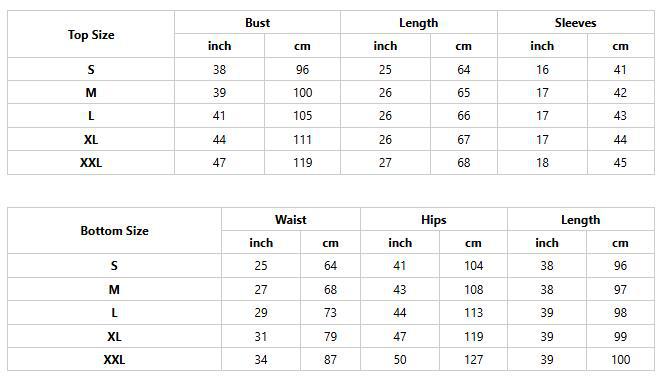Screen dimensions: 668x388
Task: Select the top table Length header
Action: pyautogui.click(x=418, y=23)
